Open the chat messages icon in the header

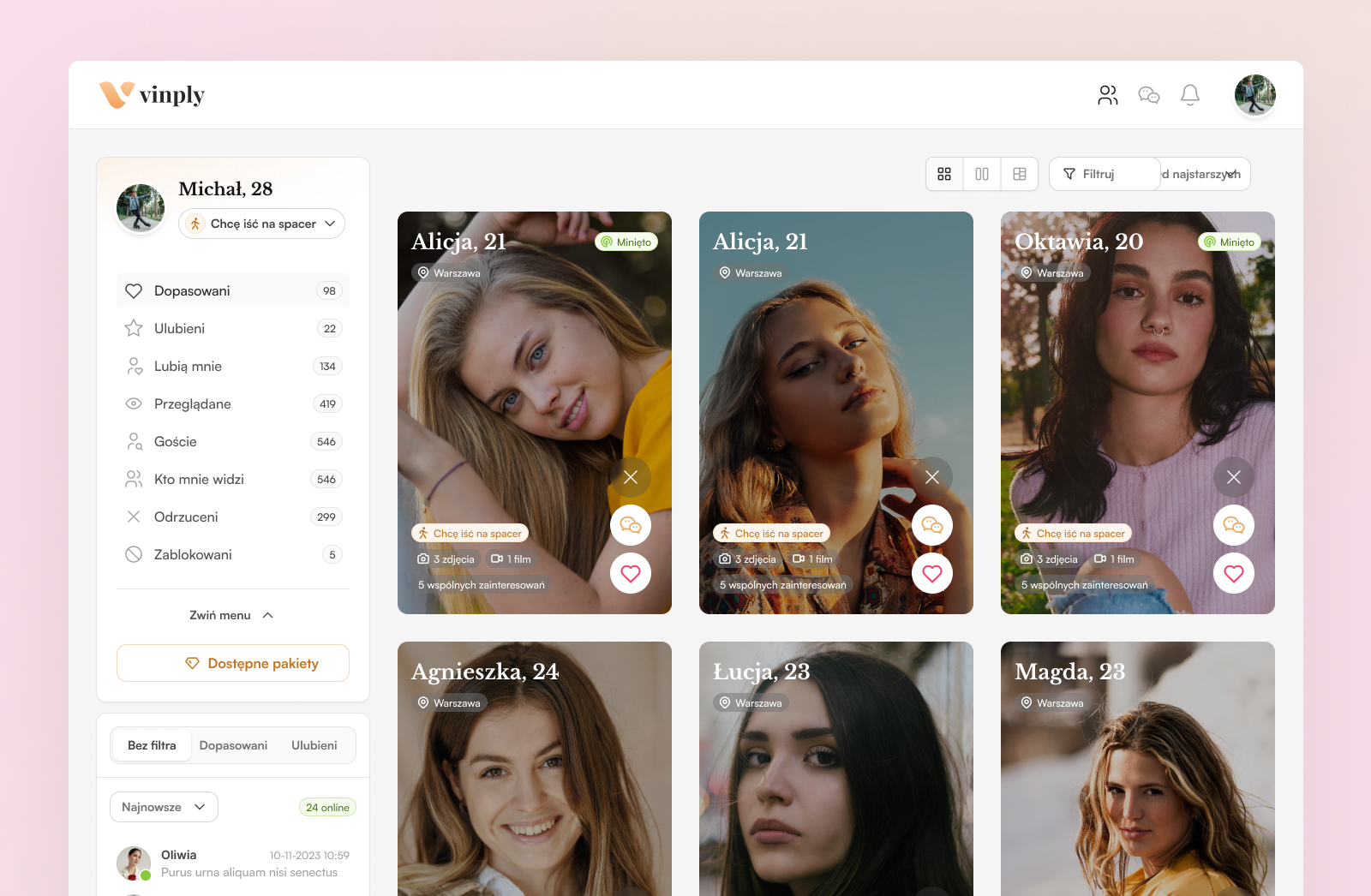click(x=1149, y=95)
